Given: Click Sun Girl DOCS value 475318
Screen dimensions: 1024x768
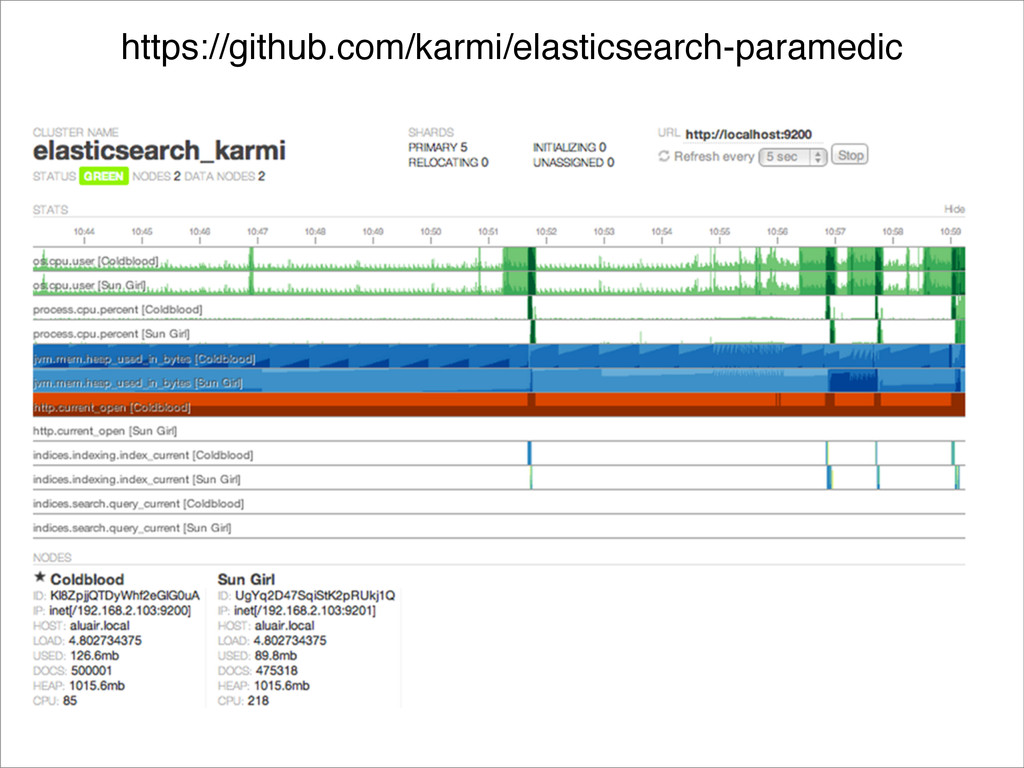Looking at the screenshot, I should coord(277,671).
